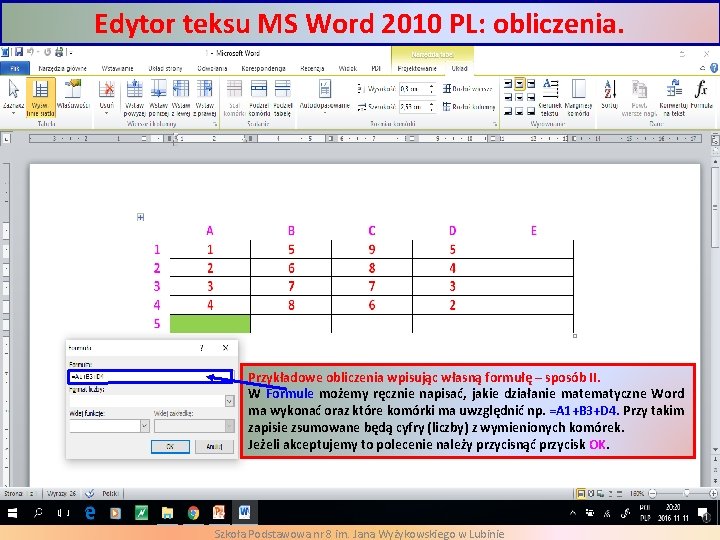The image size is (720, 540).
Task: Click the Zaznacz selection arrow tool
Action: [x=13, y=95]
